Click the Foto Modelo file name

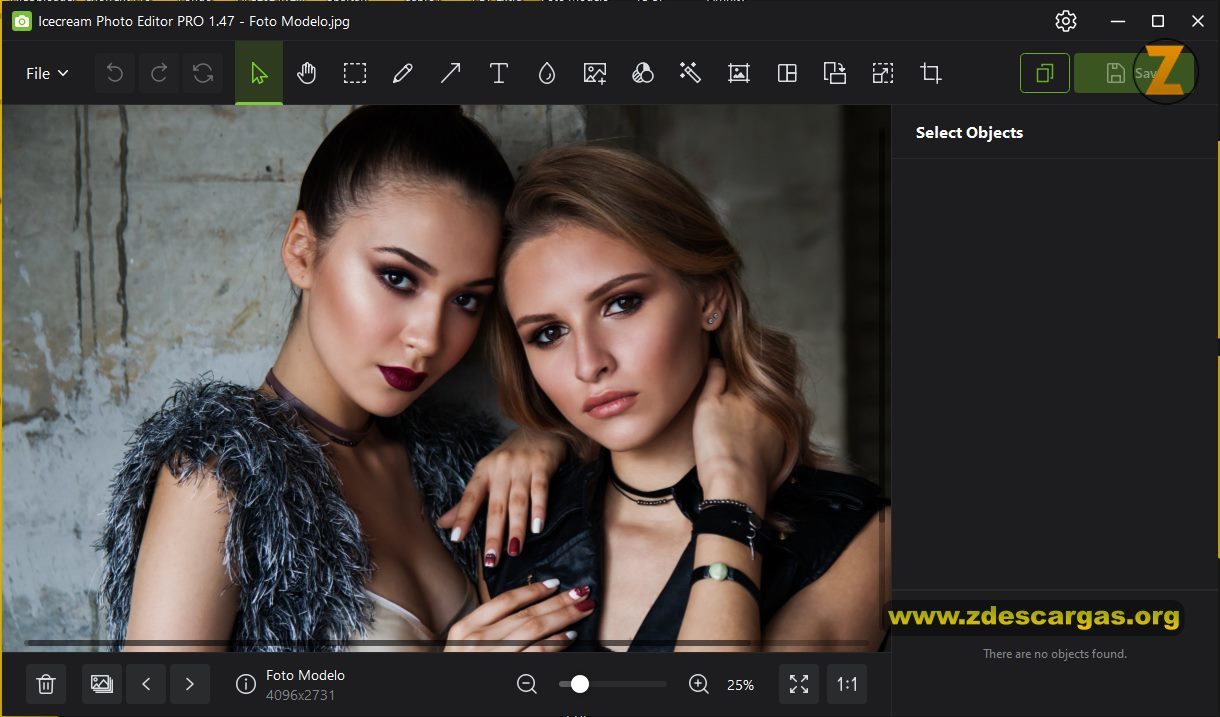coord(305,675)
